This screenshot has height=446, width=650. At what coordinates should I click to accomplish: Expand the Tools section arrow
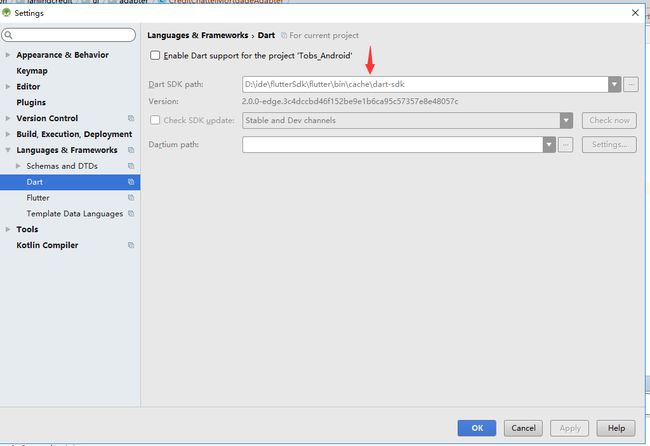click(x=7, y=229)
